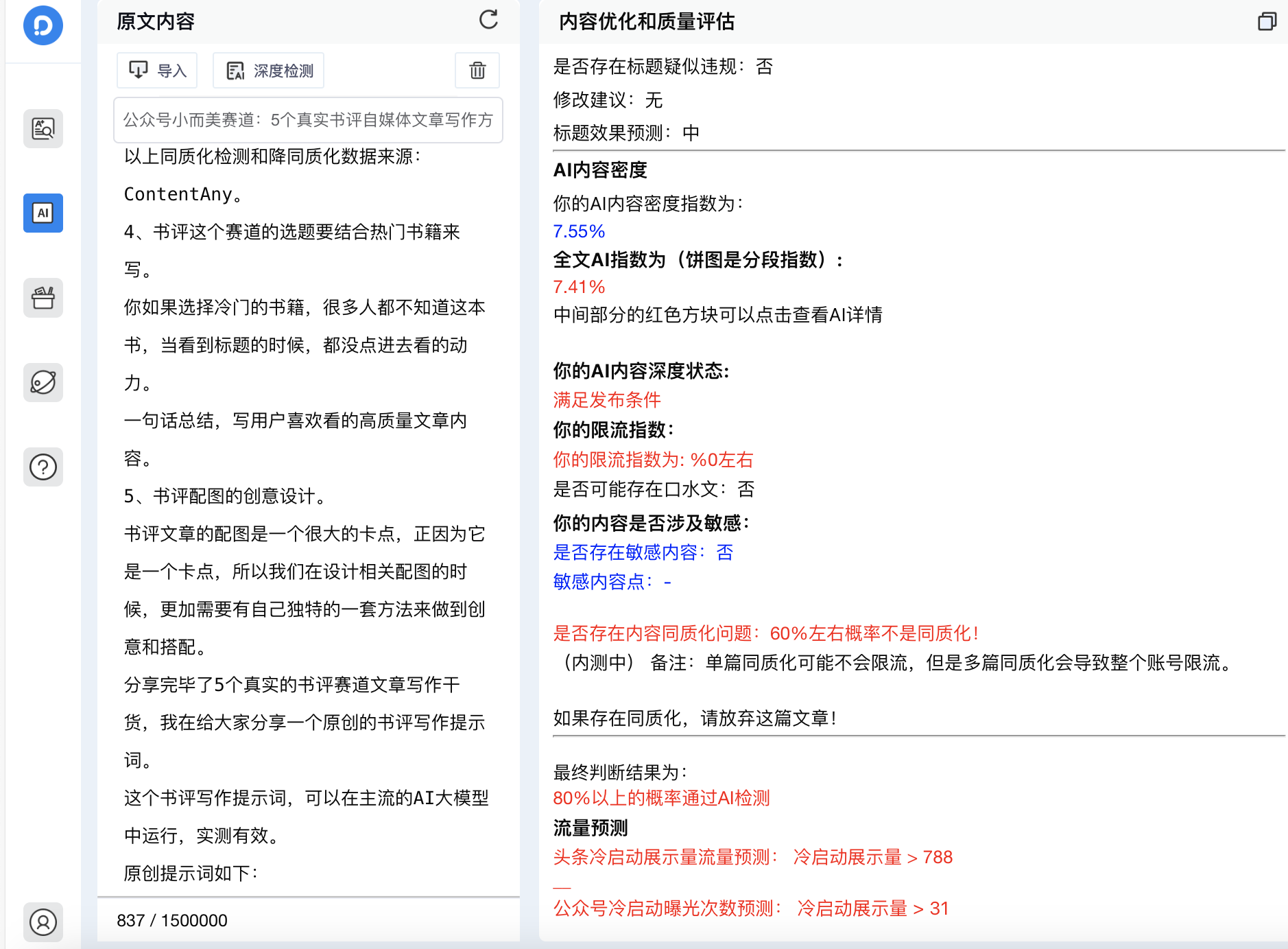Viewport: 1288px width, 949px height.
Task: Click the 80%以上的概率通过AI检测 result
Action: [x=661, y=798]
